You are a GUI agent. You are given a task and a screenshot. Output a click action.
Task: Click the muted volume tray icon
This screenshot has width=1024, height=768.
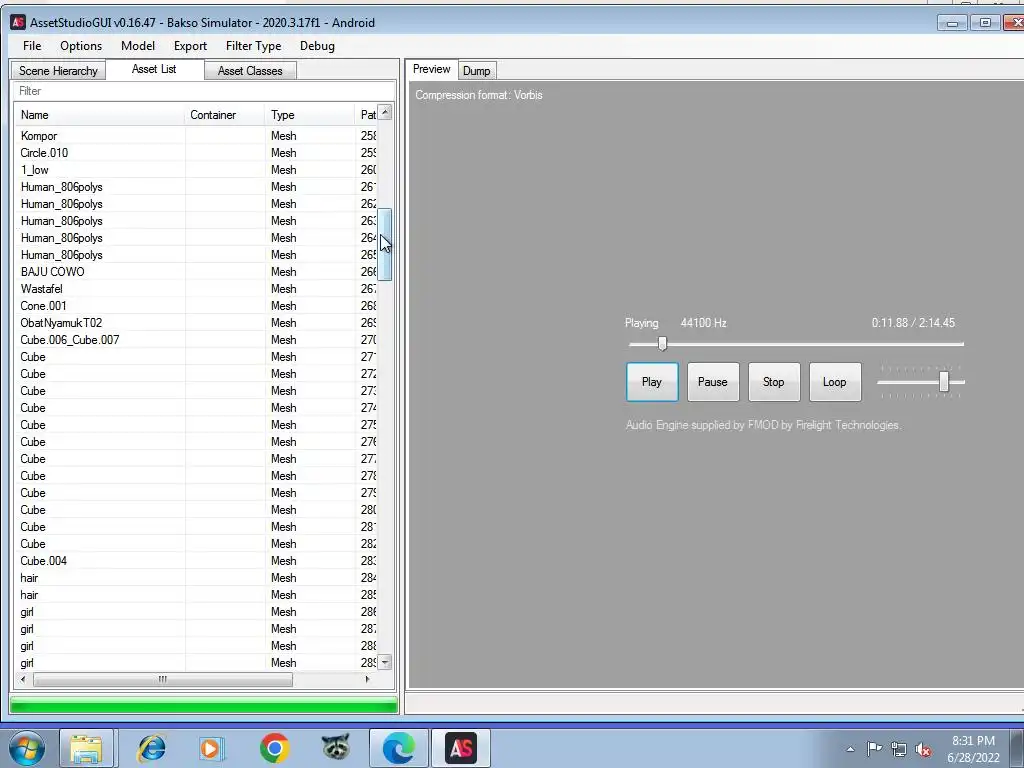pyautogui.click(x=923, y=750)
